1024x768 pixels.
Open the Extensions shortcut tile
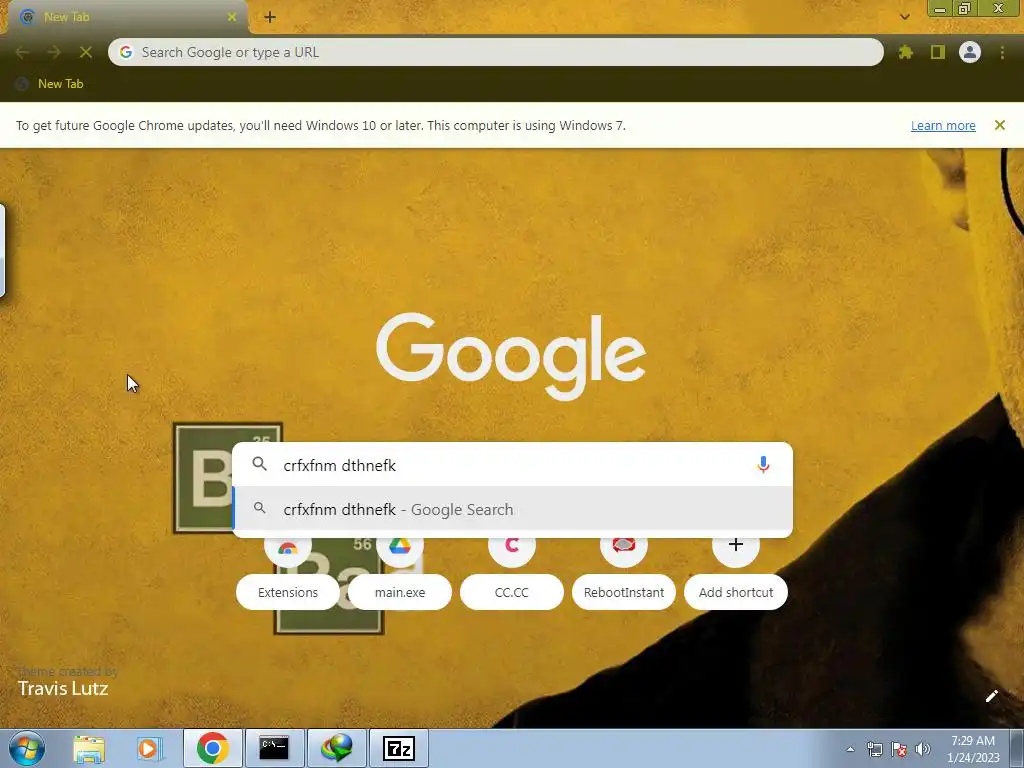(288, 592)
